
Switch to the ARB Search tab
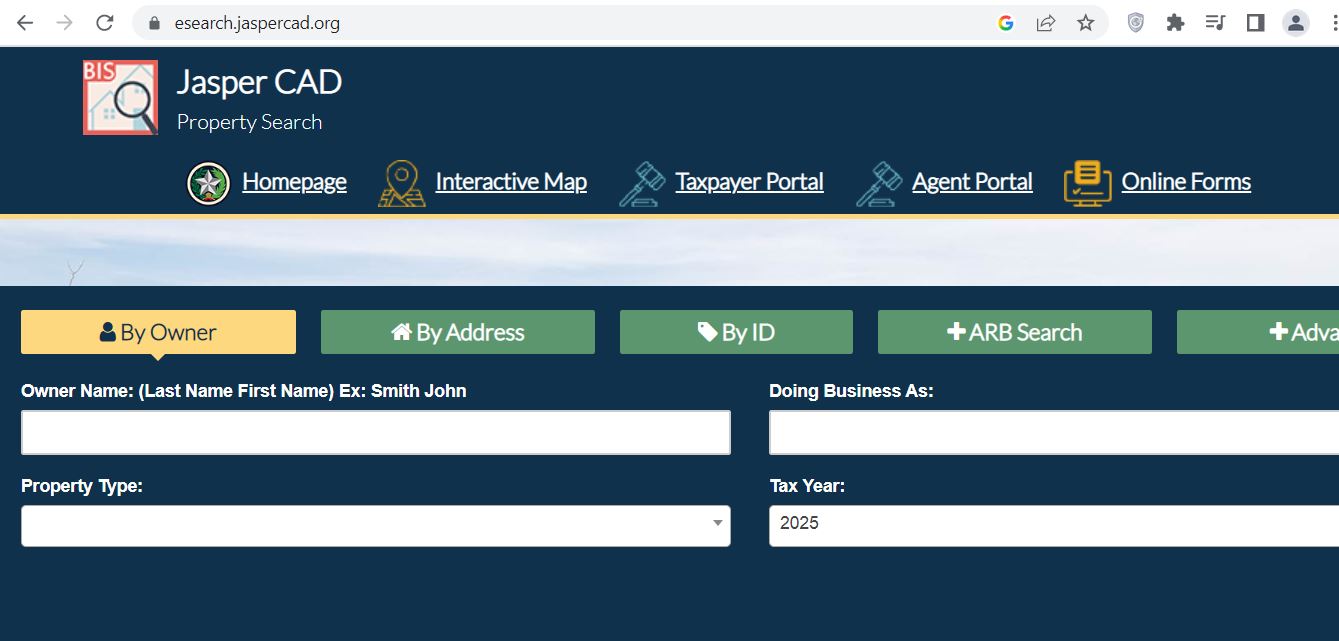coord(1015,332)
